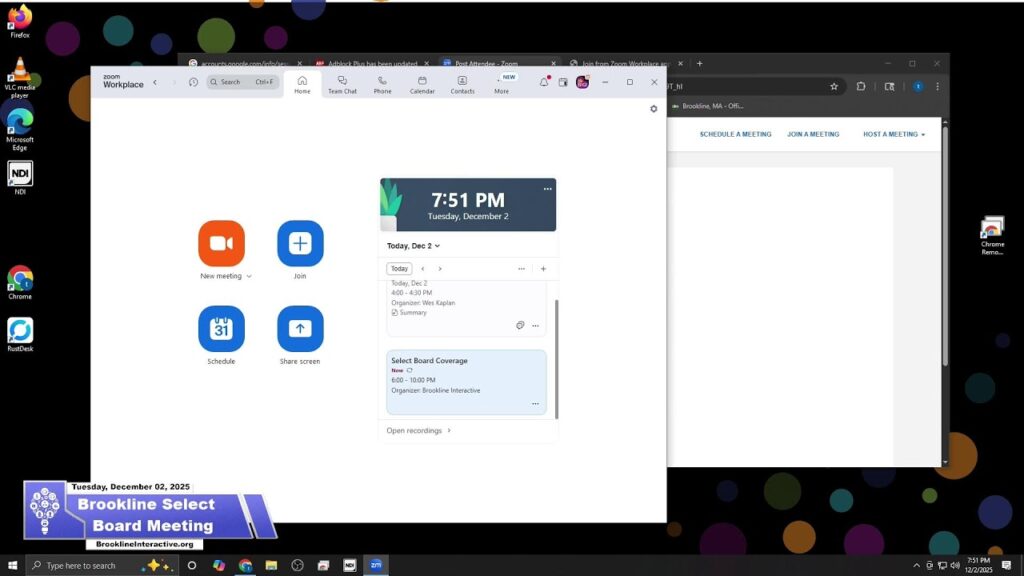The width and height of the screenshot is (1024, 576).
Task: Open HOST A MEETING dropdown in browser
Action: (x=894, y=134)
